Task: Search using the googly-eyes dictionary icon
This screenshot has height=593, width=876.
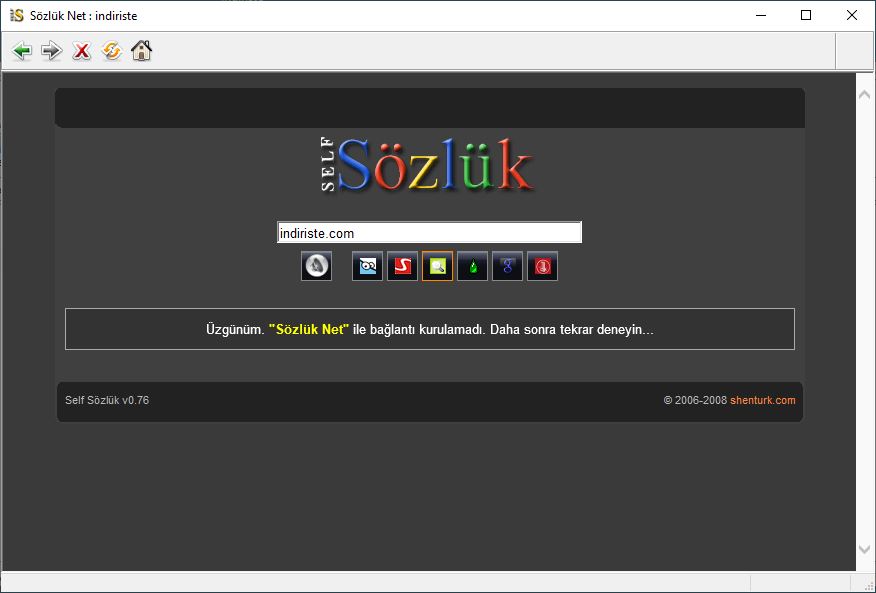Action: pos(368,266)
